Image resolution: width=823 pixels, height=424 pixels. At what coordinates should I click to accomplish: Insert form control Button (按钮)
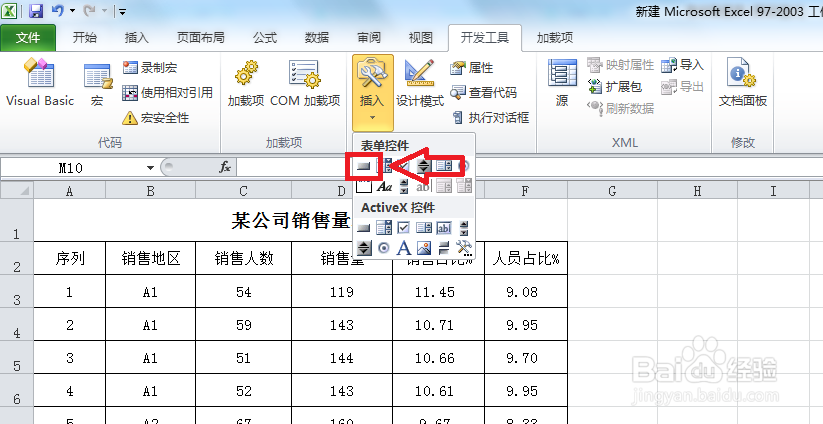click(x=364, y=167)
